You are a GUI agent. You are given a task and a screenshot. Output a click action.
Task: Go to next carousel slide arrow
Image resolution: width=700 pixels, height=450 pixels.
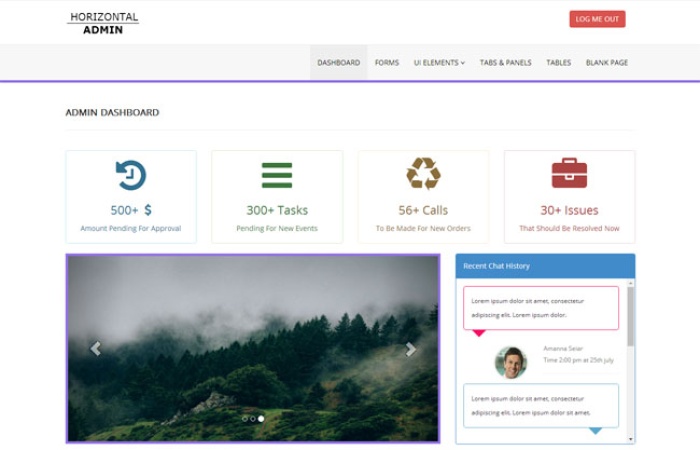(x=411, y=349)
